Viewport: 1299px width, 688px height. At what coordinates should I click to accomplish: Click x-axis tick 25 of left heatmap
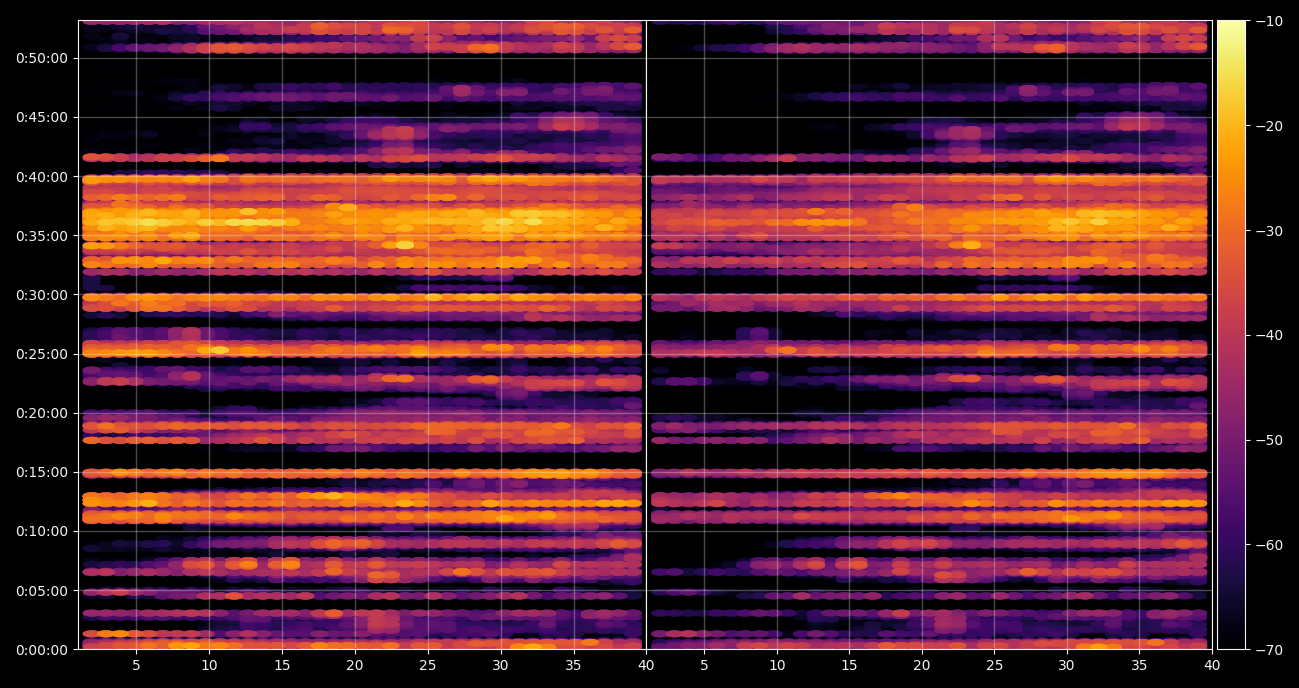click(428, 666)
